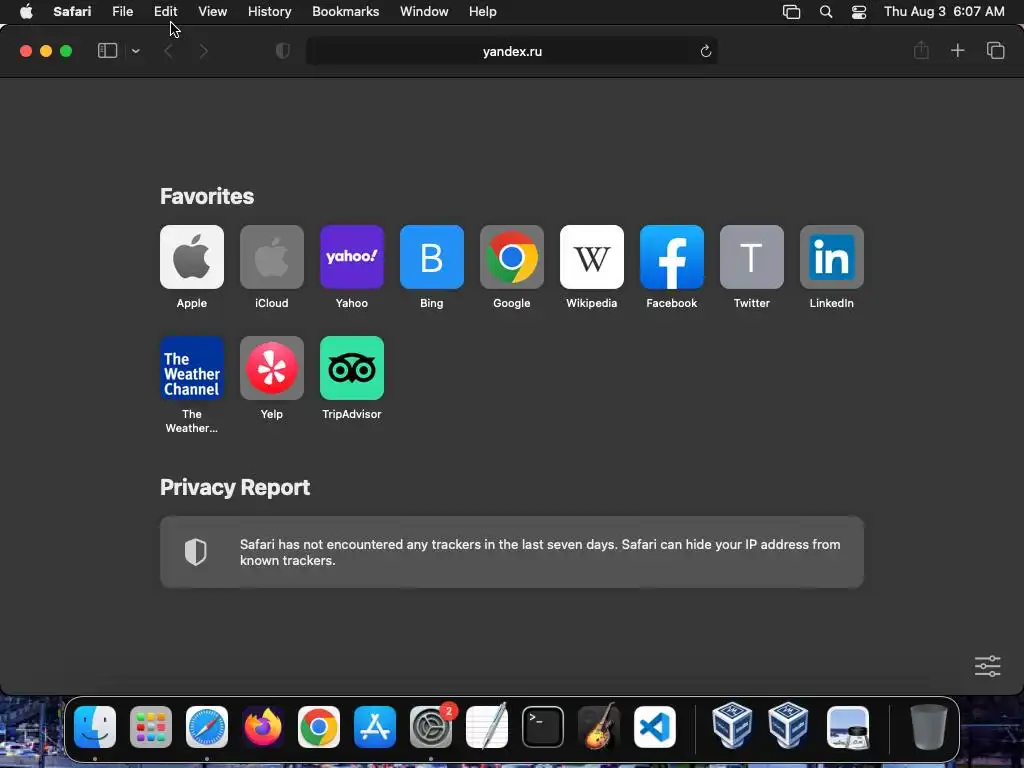The height and width of the screenshot is (768, 1024).
Task: Open App Store from the Dock
Action: coord(375,727)
